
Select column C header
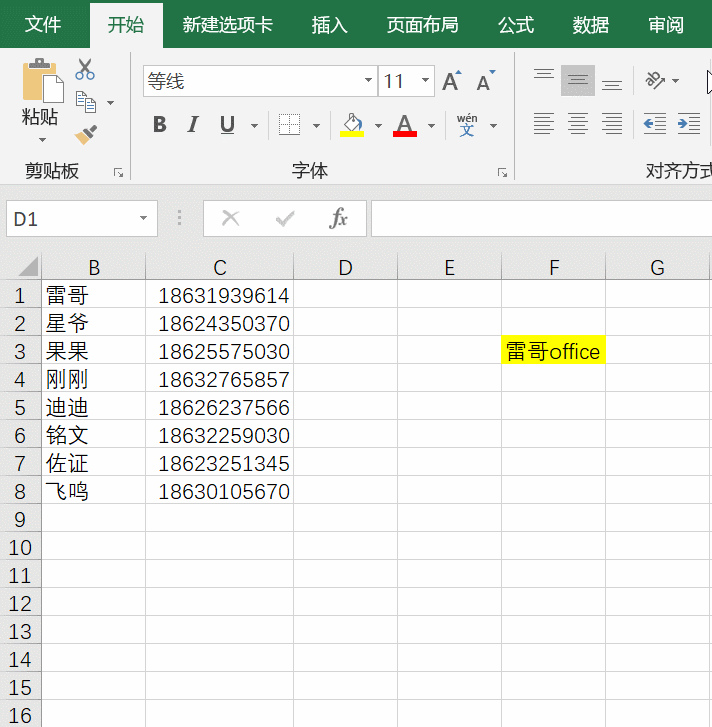220,267
